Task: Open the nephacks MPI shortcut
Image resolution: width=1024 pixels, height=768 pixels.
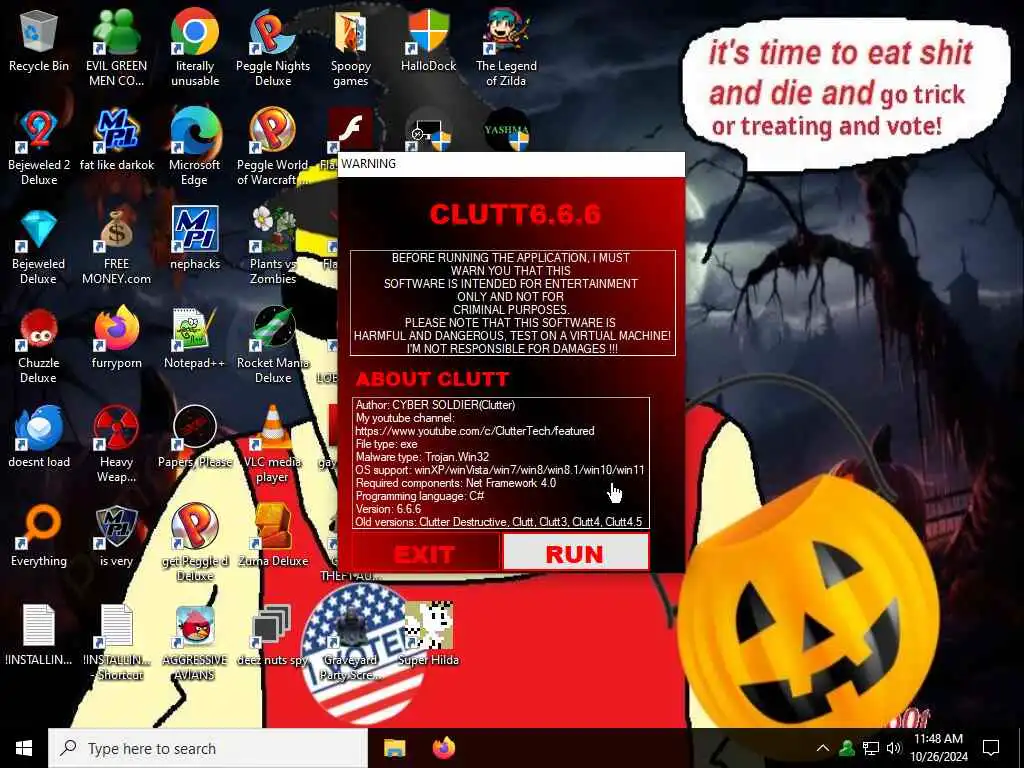Action: point(195,238)
